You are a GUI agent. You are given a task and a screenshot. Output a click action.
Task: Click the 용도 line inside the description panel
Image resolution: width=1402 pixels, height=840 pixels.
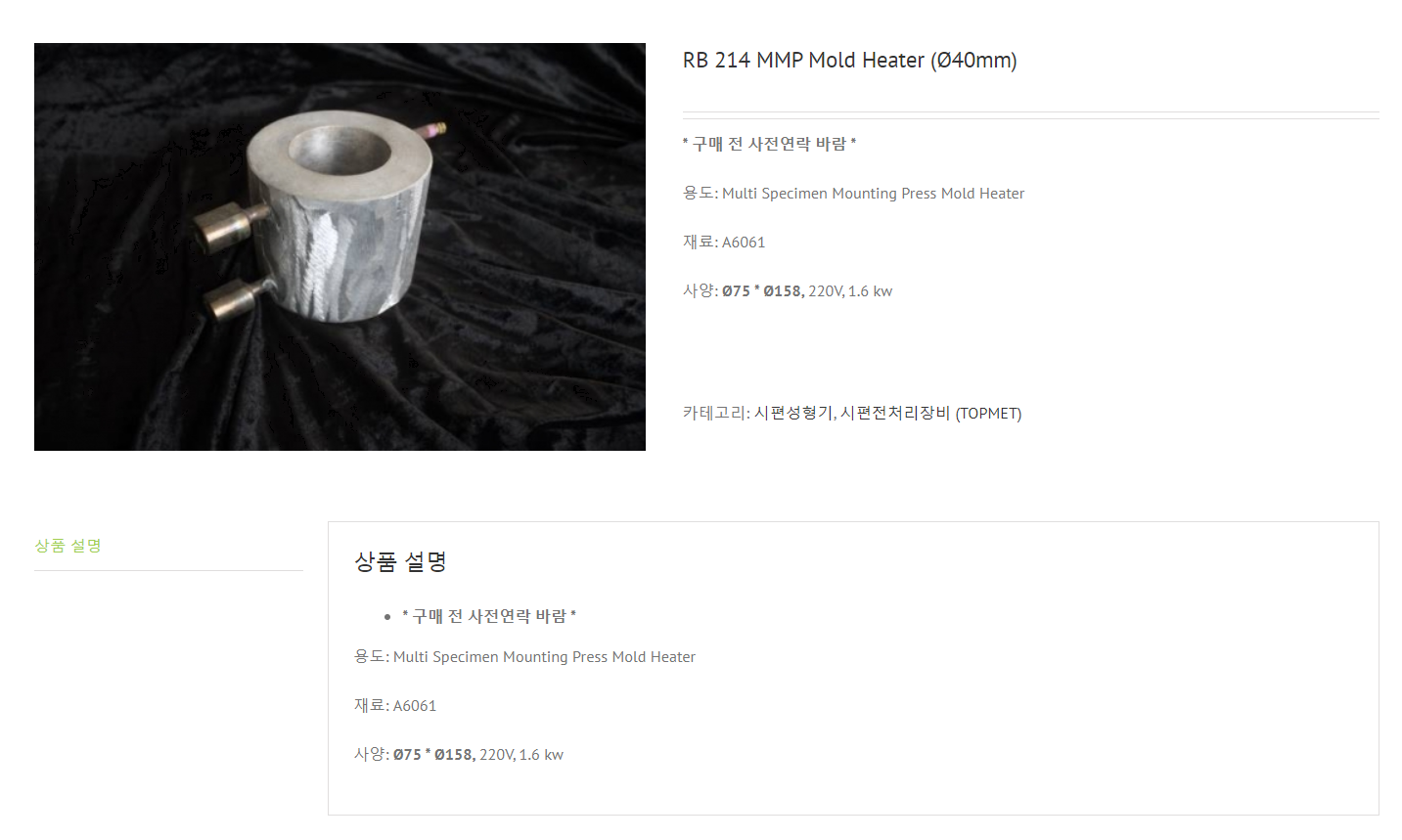524,657
